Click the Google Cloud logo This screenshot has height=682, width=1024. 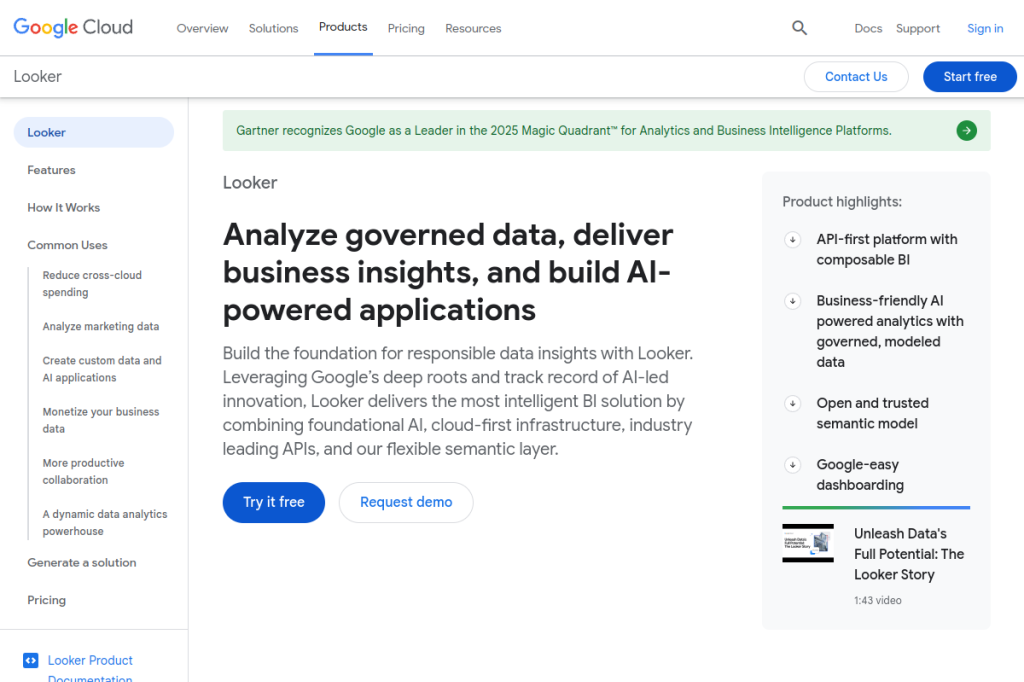click(x=73, y=27)
